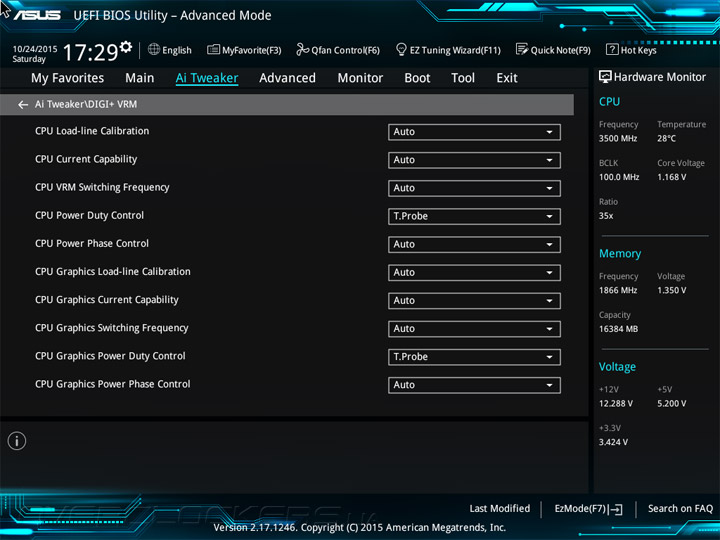Click Last Modified button

coord(500,508)
